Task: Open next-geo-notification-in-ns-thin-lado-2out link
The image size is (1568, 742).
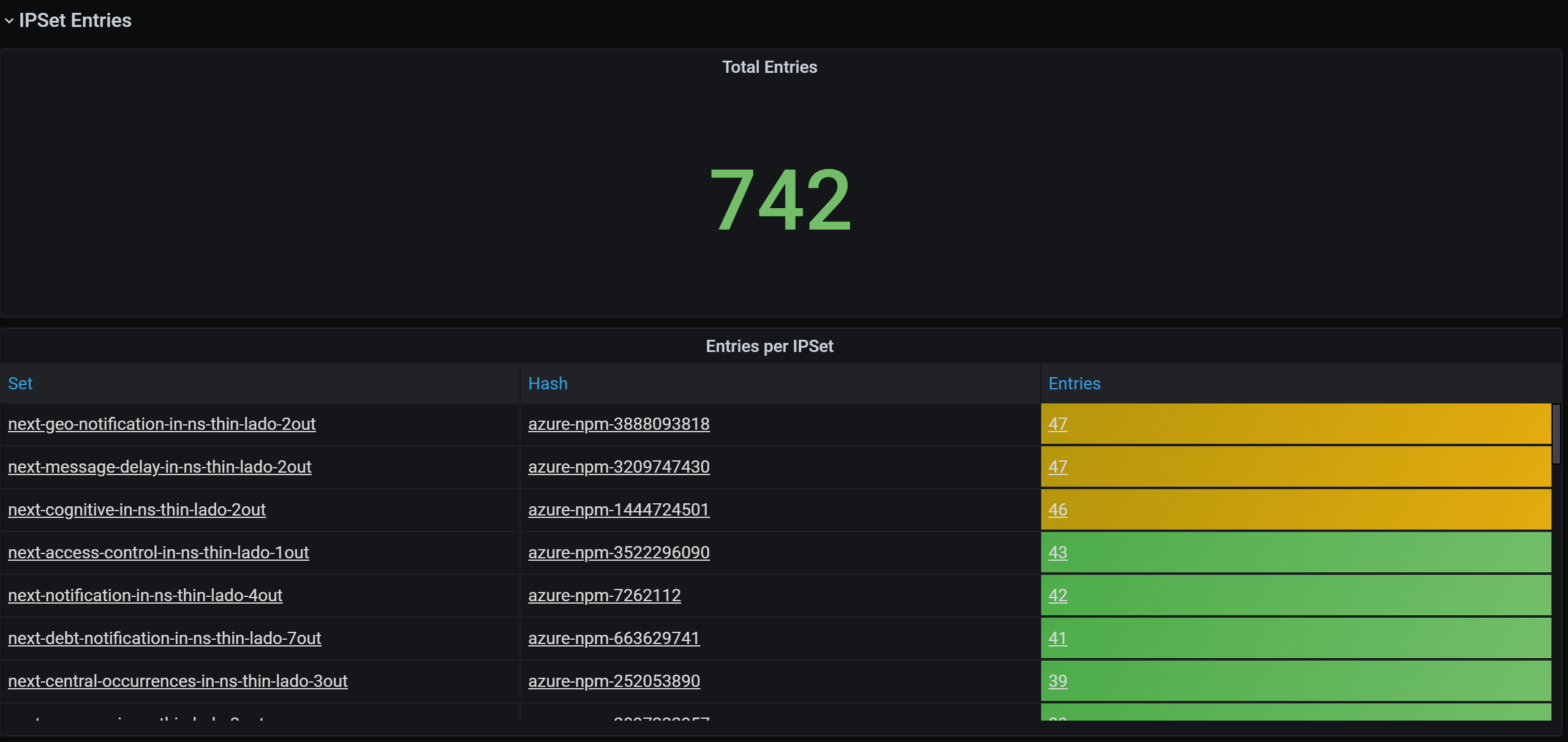Action: (162, 424)
